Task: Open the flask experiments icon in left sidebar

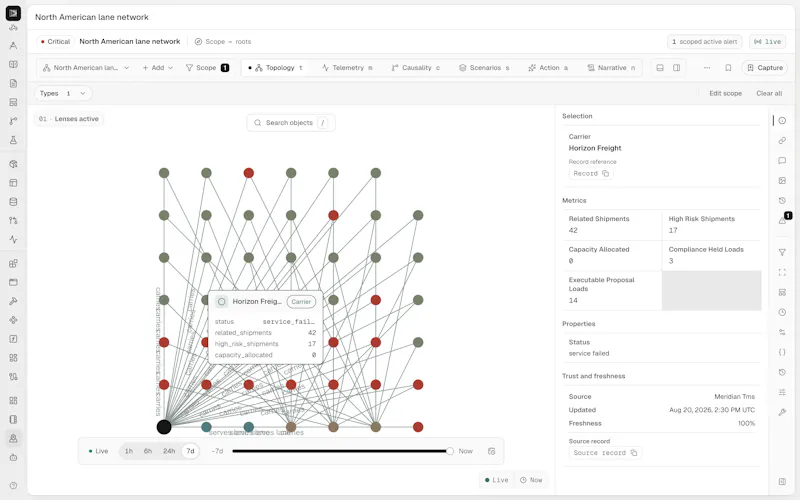Action: point(13,140)
